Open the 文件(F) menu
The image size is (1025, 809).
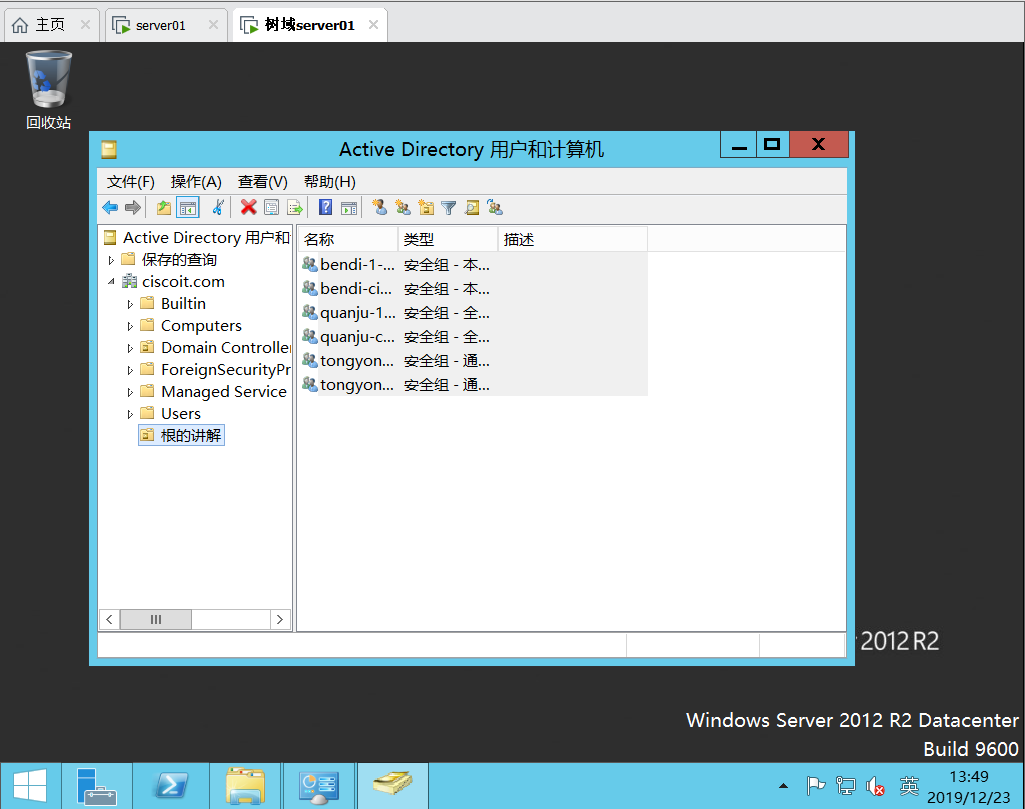pos(131,182)
